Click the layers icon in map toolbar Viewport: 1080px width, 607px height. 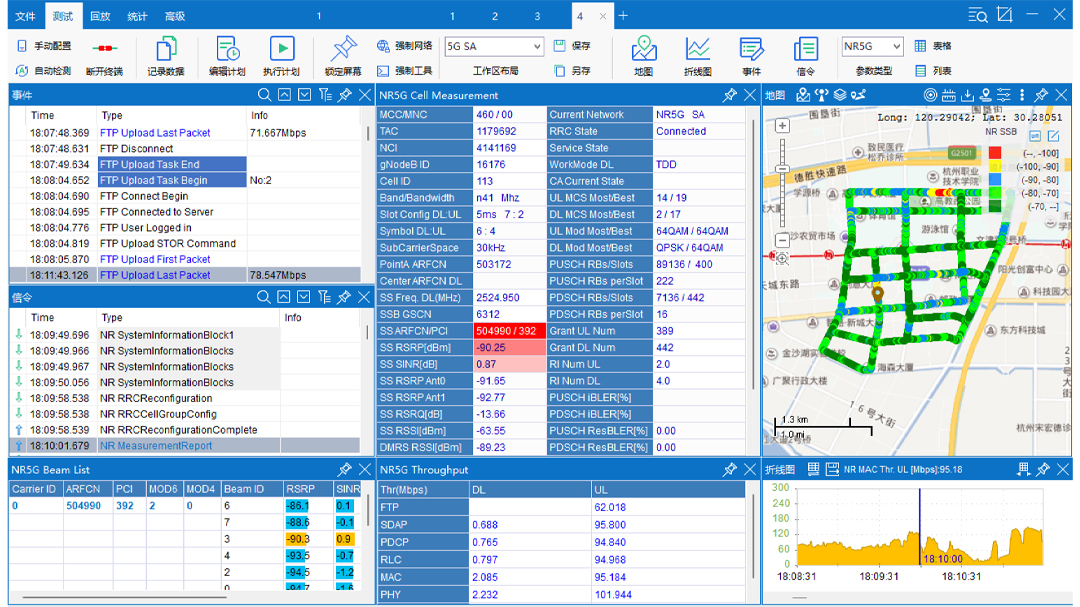(x=840, y=95)
